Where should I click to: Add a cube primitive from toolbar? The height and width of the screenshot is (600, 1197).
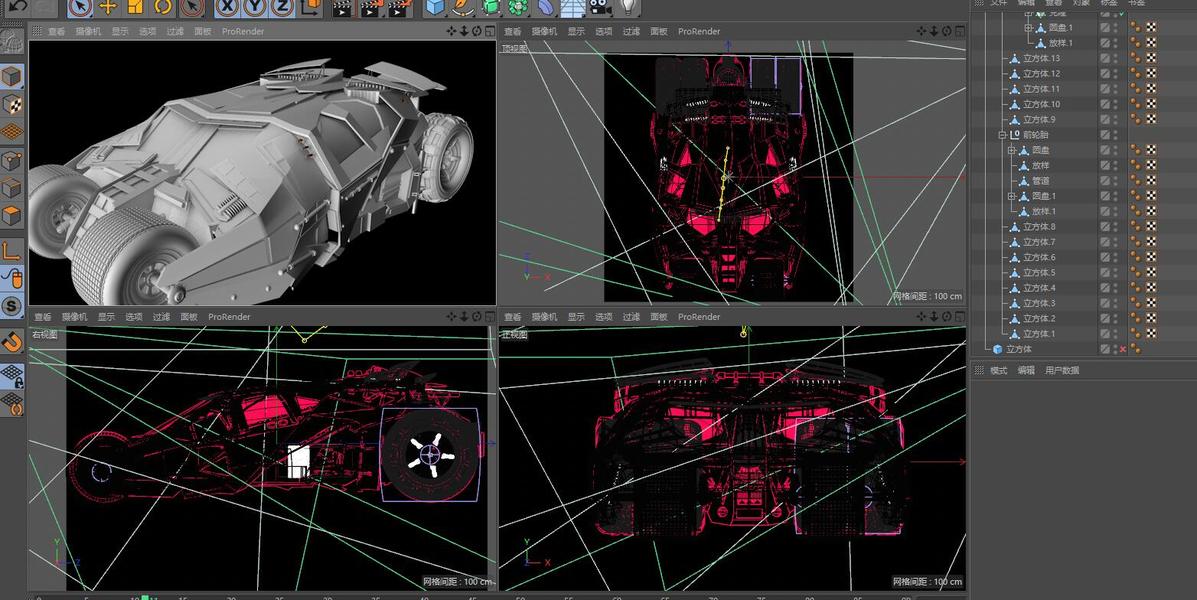435,8
